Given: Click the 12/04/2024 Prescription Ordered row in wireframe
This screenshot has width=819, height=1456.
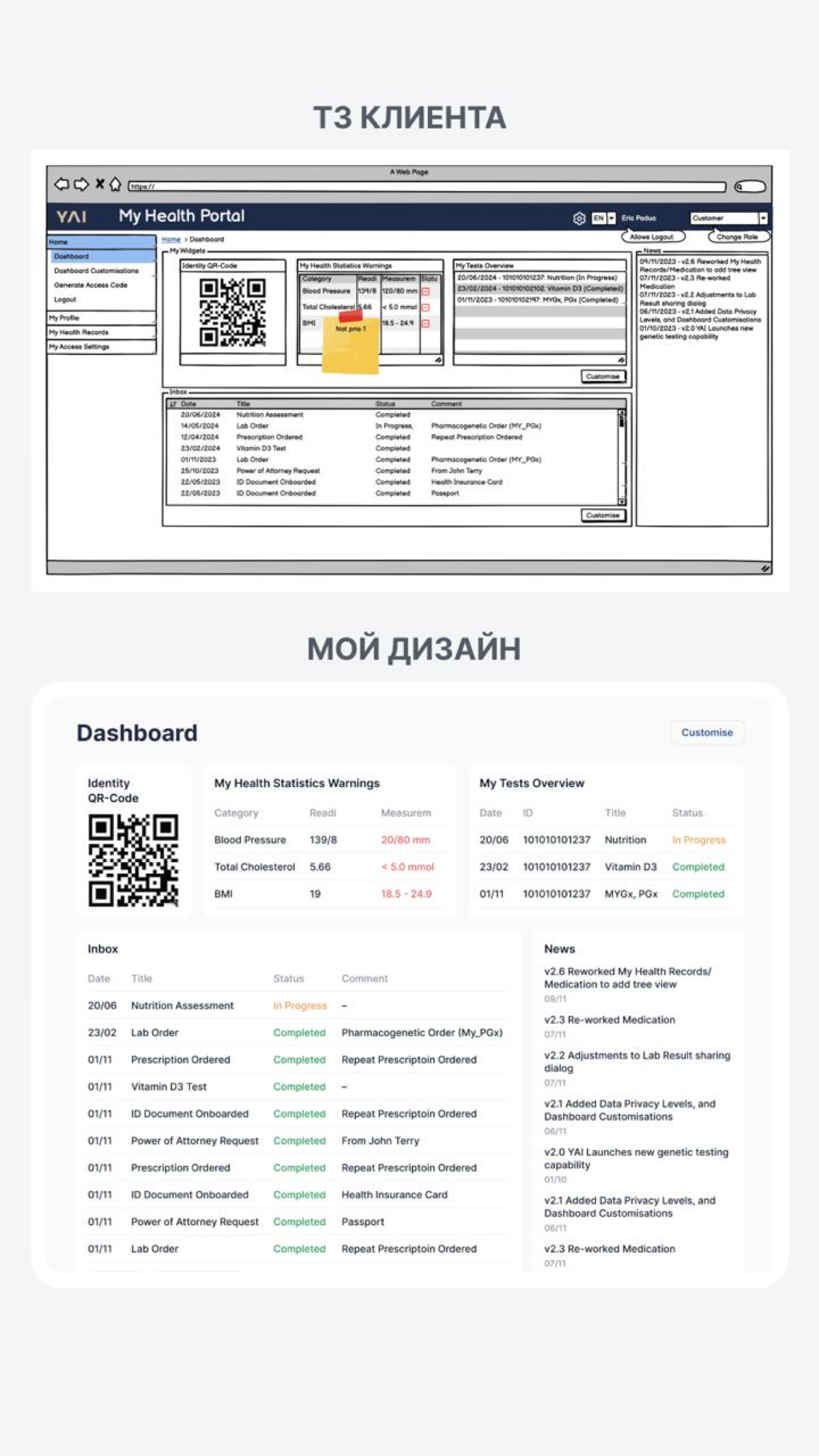Looking at the screenshot, I should 392,438.
